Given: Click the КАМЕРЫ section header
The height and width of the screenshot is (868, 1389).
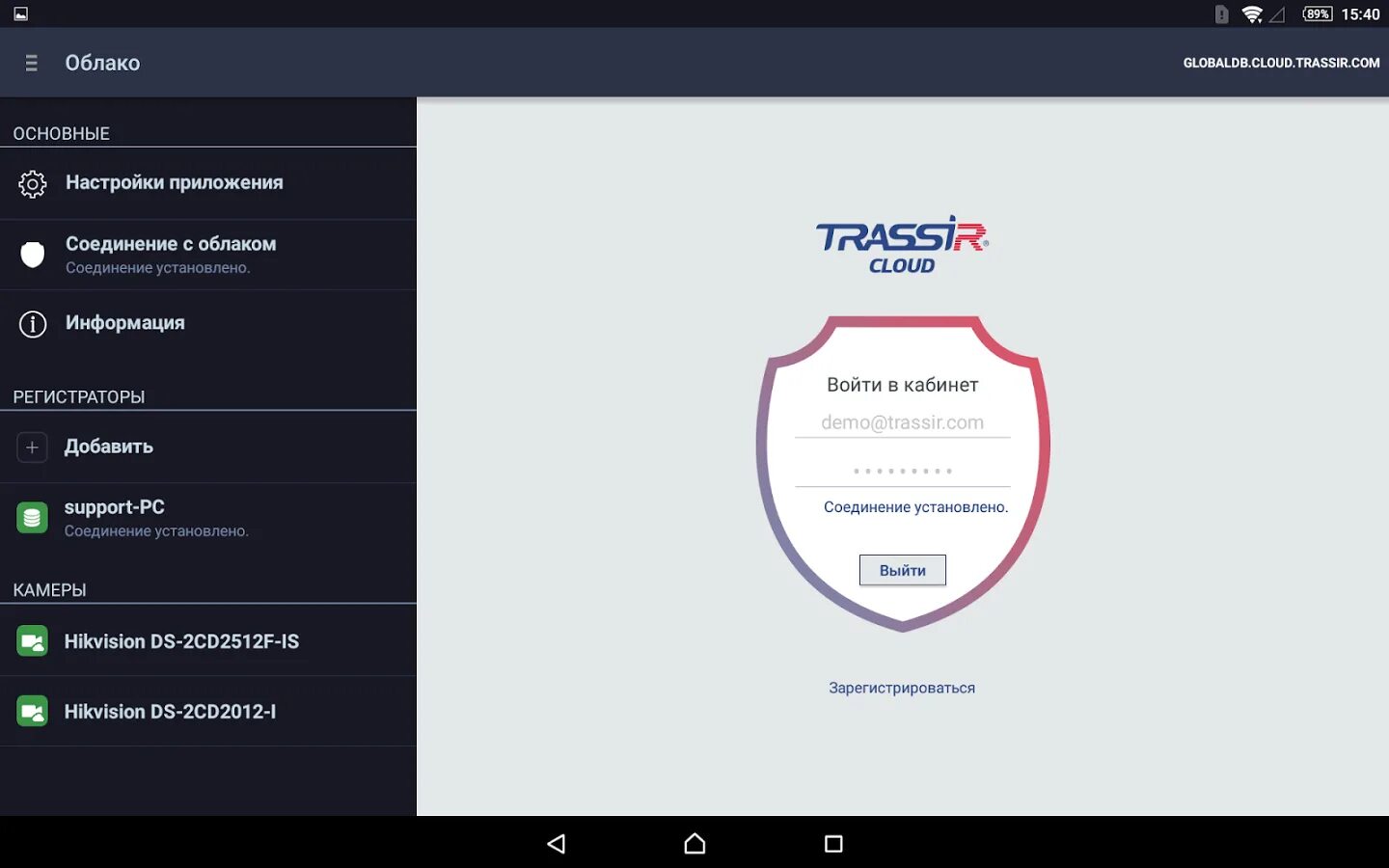Looking at the screenshot, I should coord(50,589).
